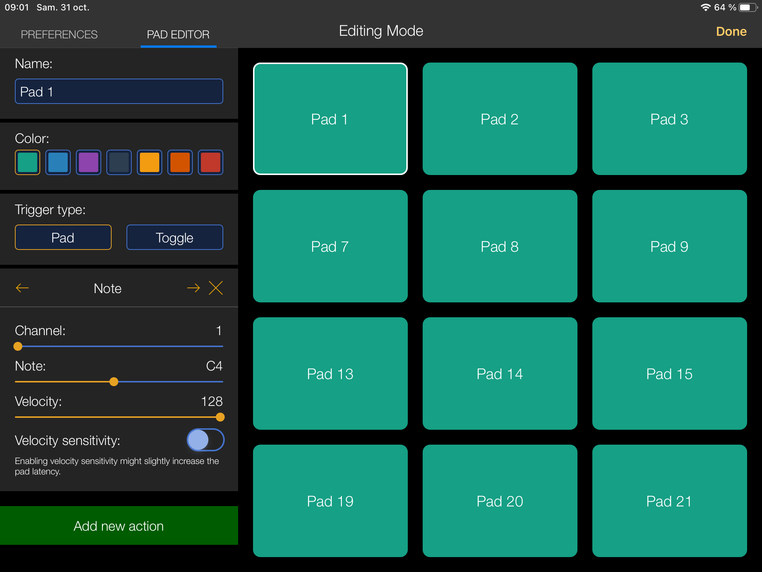The width and height of the screenshot is (762, 572).
Task: Click the Add new action button
Action: pyautogui.click(x=119, y=526)
